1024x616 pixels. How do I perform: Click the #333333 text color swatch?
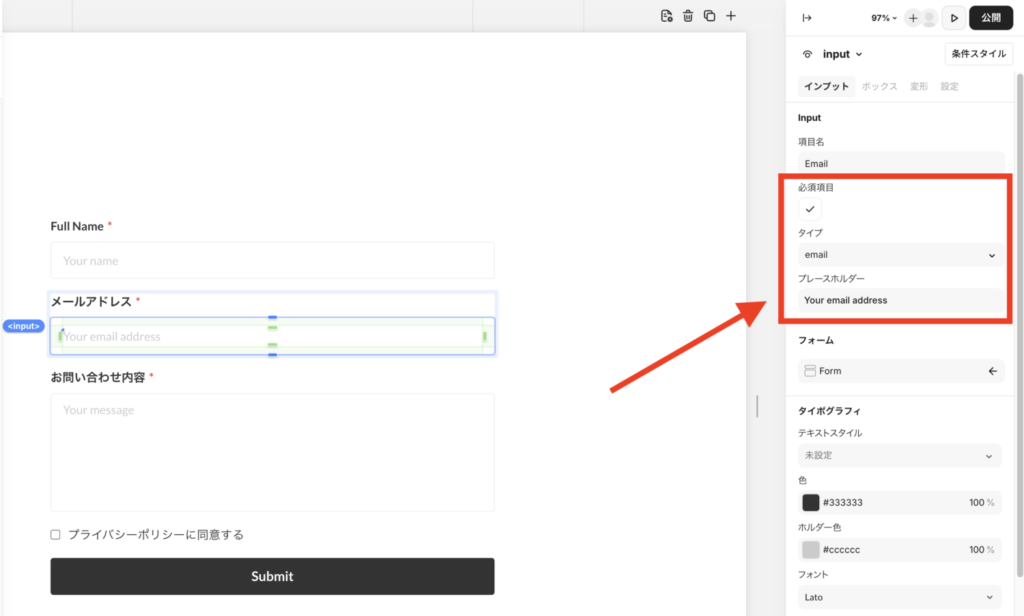[x=810, y=503]
